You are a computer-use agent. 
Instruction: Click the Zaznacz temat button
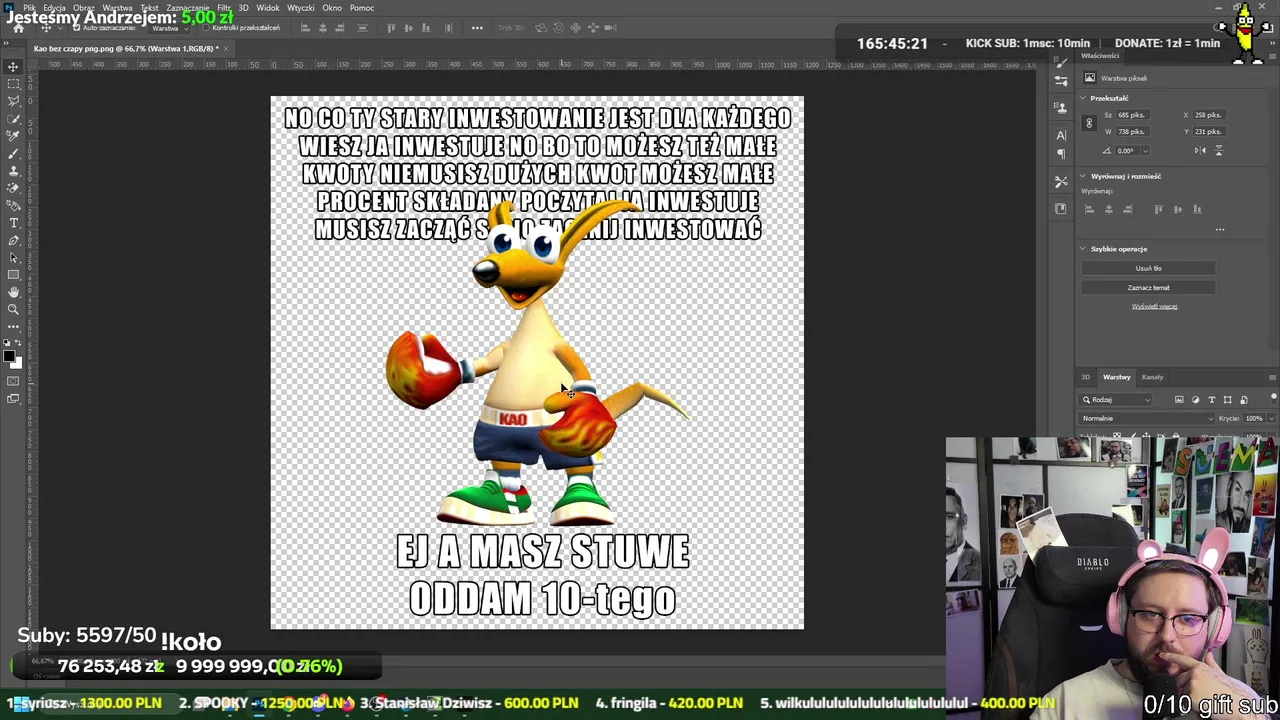point(1148,287)
